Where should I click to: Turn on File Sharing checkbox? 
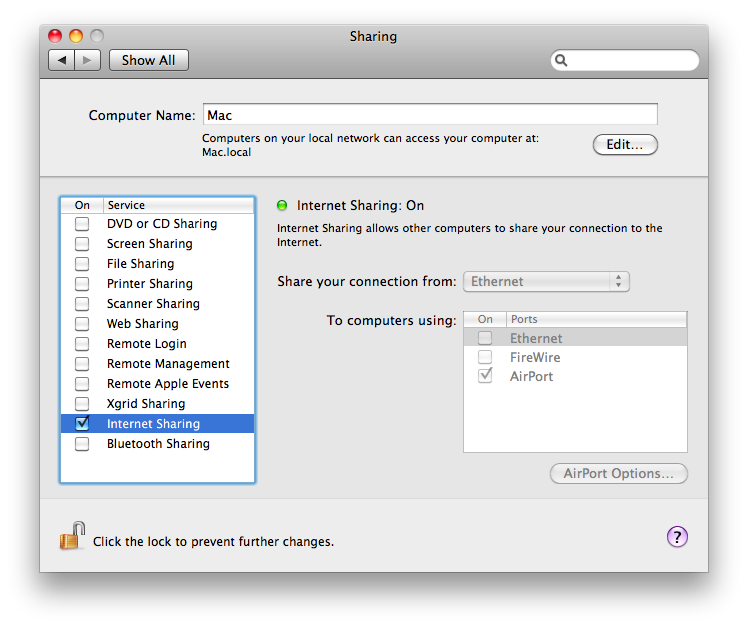(82, 264)
